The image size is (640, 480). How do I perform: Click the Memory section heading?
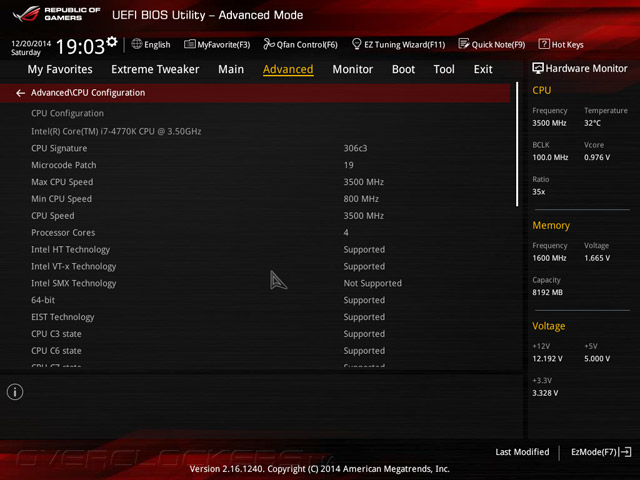[551, 225]
